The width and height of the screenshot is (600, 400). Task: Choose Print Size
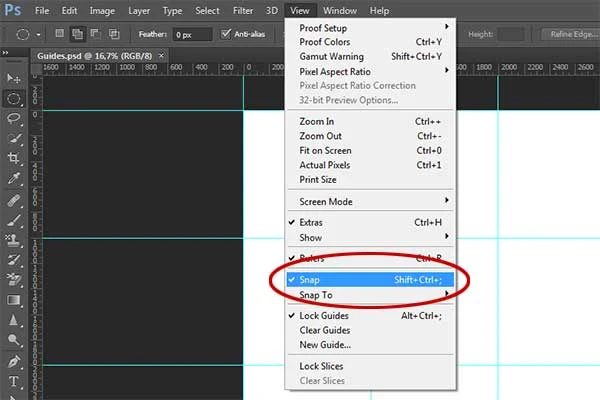(x=370, y=180)
